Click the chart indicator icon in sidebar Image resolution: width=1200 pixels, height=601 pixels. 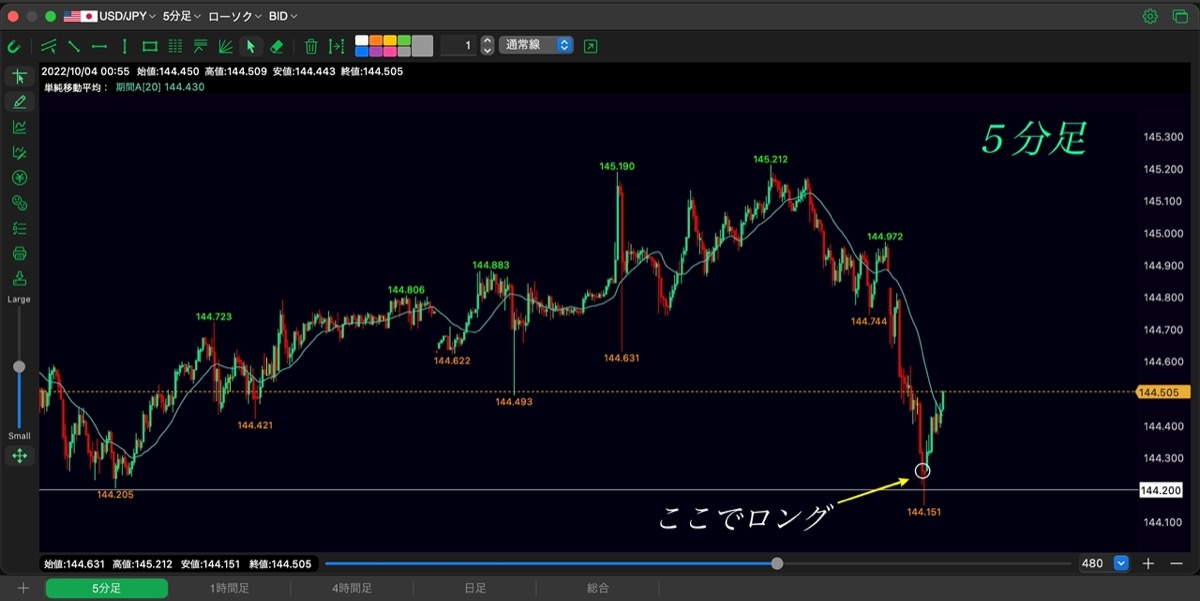coord(19,127)
